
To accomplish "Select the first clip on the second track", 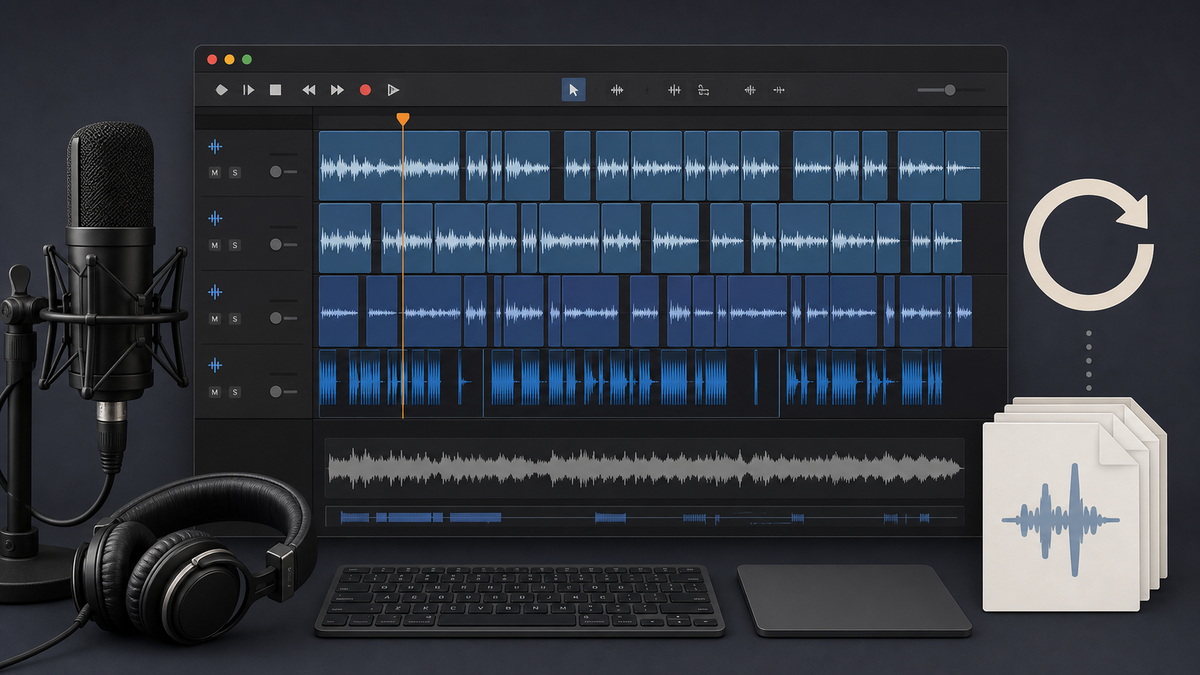I will coord(345,238).
